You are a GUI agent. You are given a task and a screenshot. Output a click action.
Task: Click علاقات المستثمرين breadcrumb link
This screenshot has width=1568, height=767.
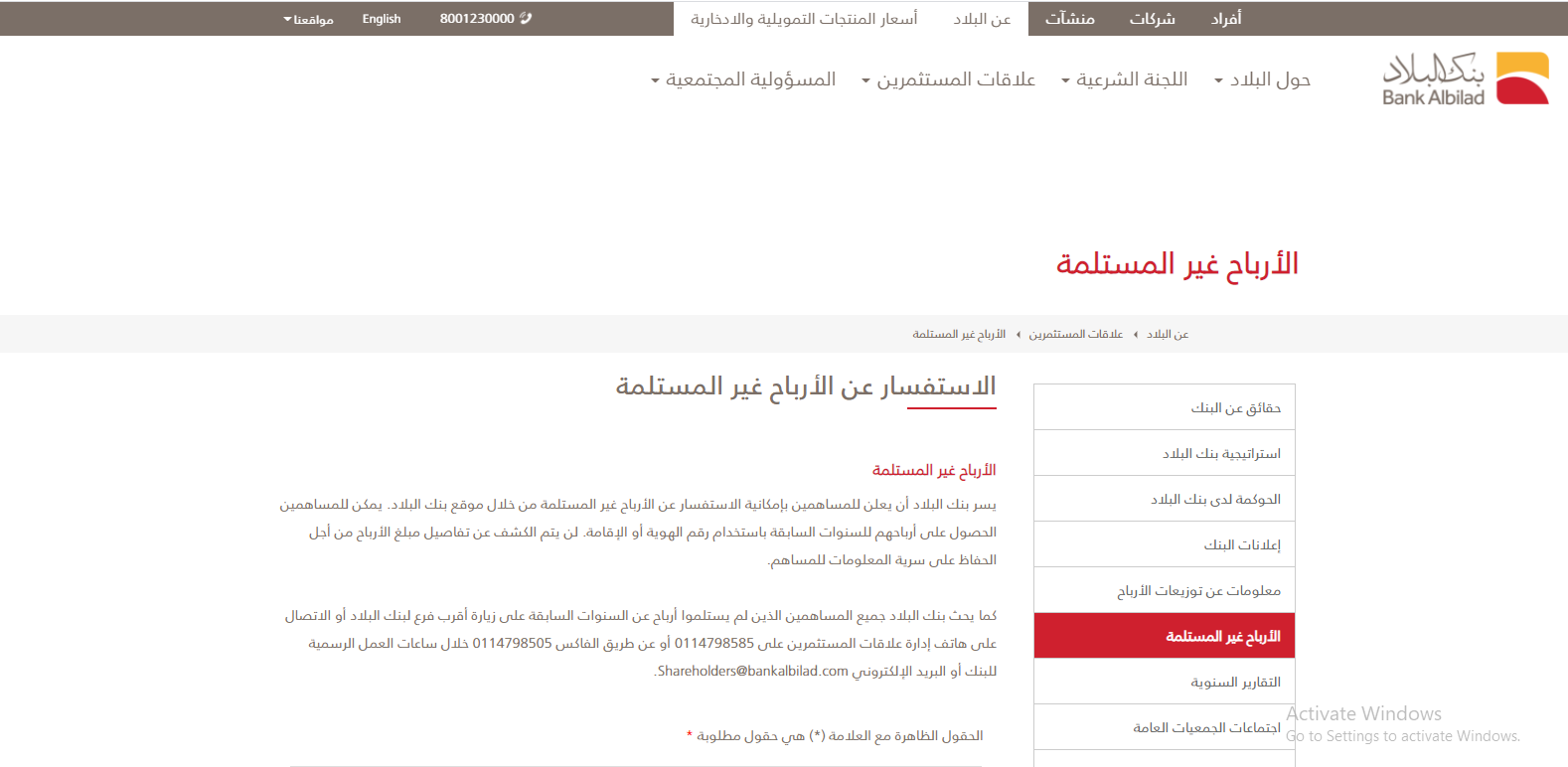(x=1075, y=334)
